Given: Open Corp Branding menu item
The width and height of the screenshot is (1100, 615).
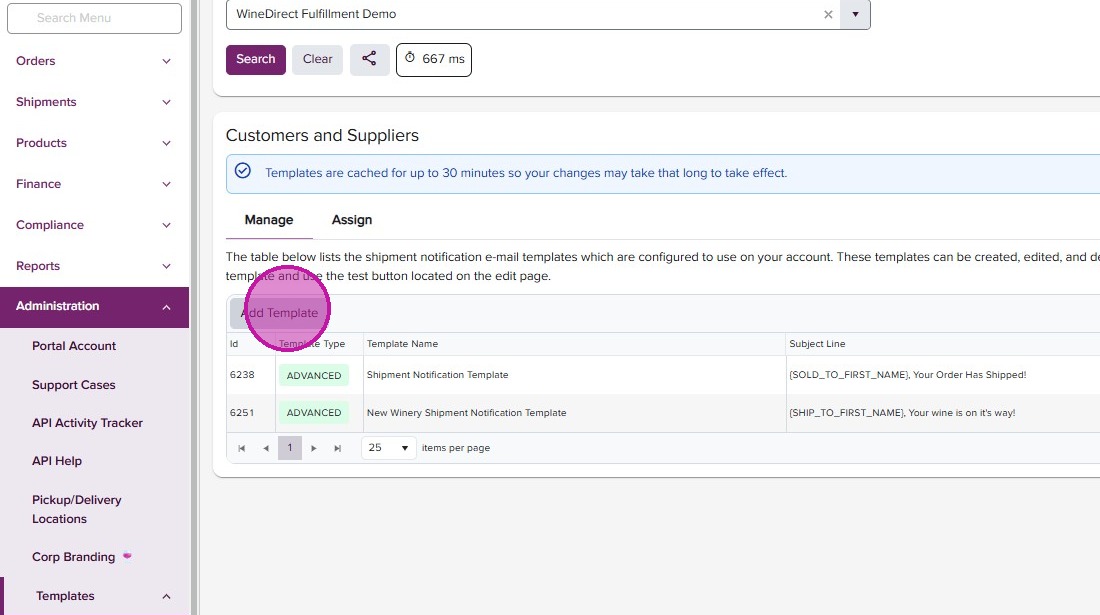Looking at the screenshot, I should coord(74,557).
